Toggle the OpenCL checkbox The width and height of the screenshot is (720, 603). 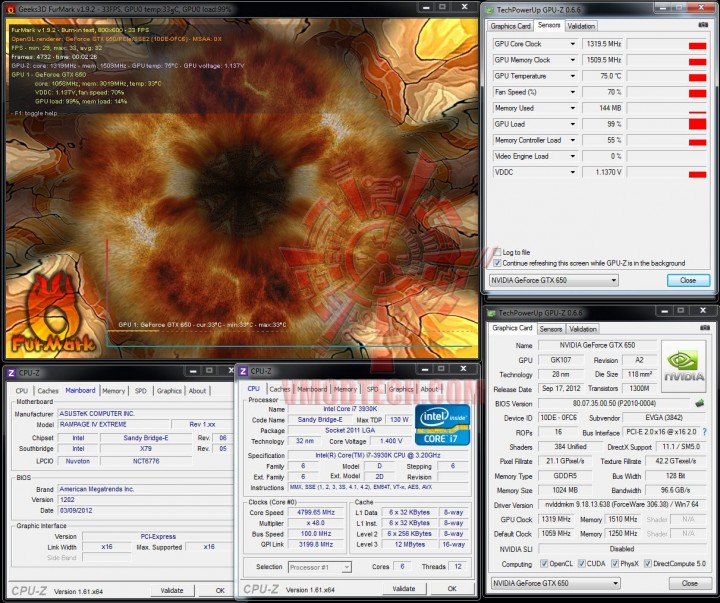tap(544, 564)
